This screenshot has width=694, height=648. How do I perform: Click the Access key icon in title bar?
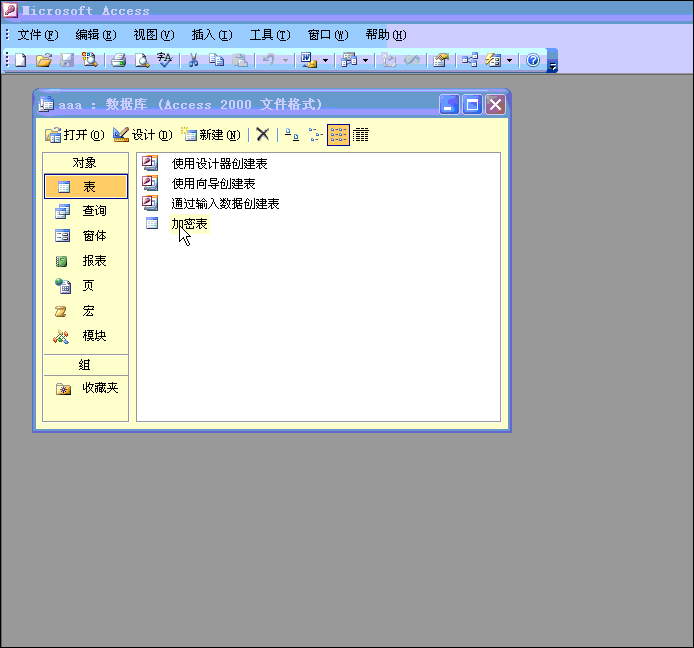tap(10, 10)
